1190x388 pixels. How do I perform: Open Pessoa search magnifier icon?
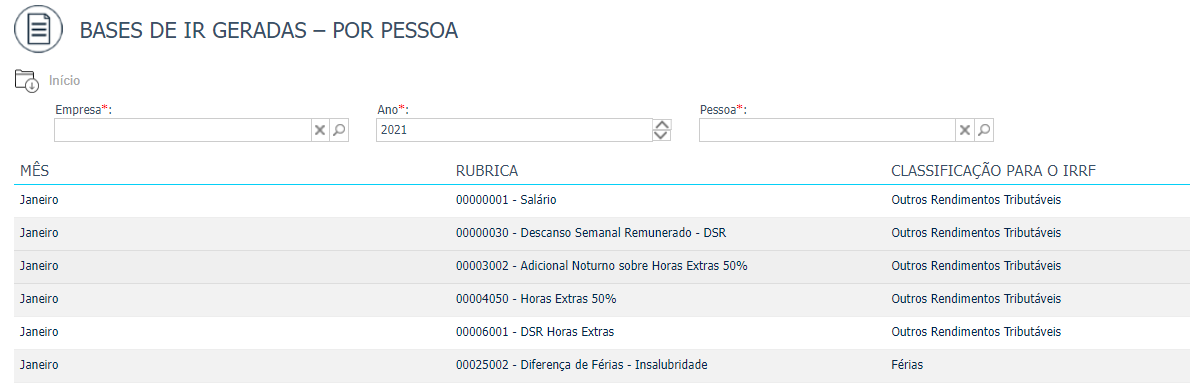[x=984, y=131]
